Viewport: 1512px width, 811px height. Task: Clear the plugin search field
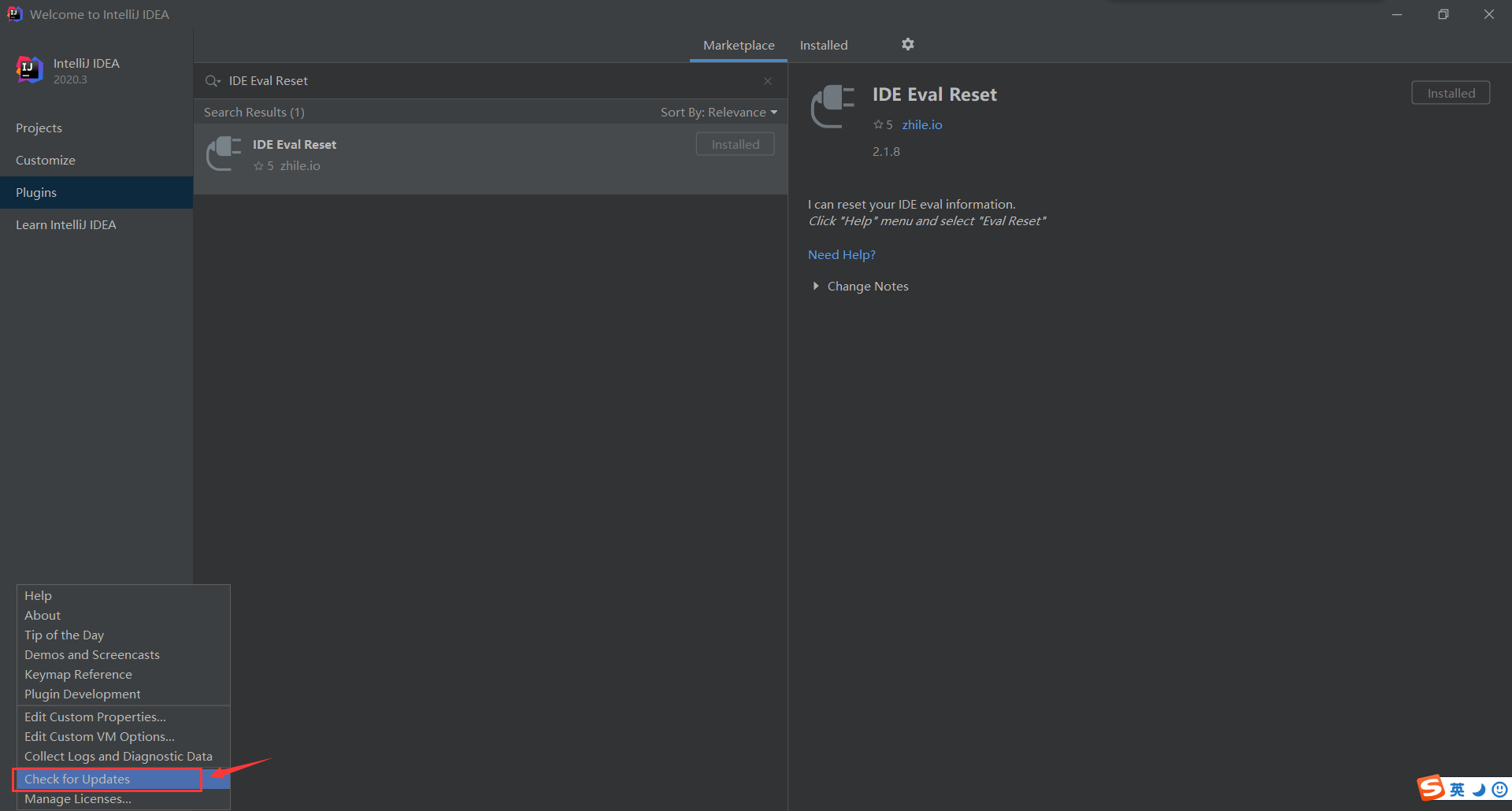click(x=768, y=81)
